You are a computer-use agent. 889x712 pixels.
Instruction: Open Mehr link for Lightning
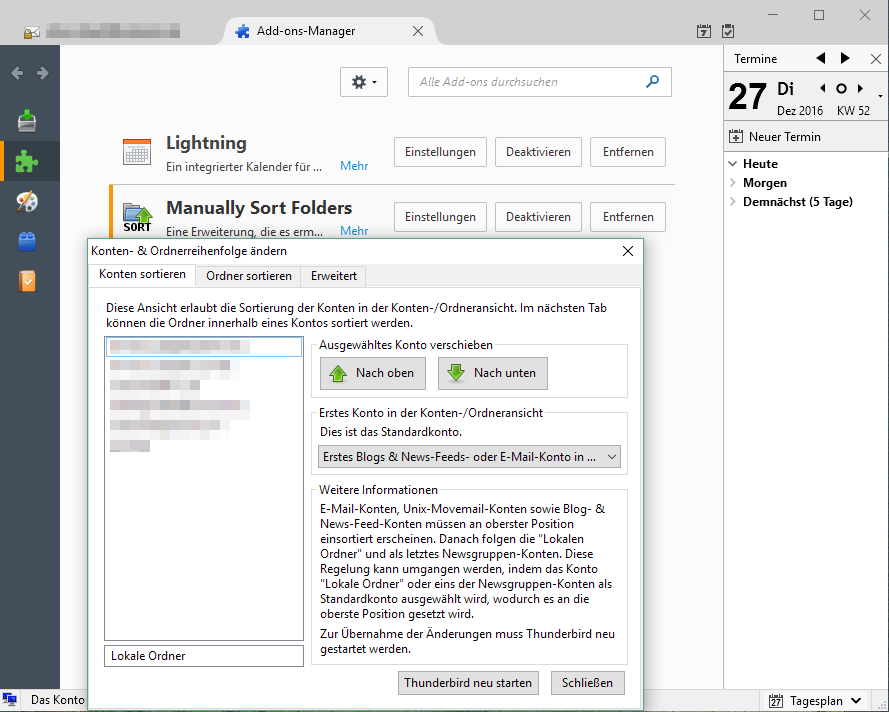[x=354, y=166]
